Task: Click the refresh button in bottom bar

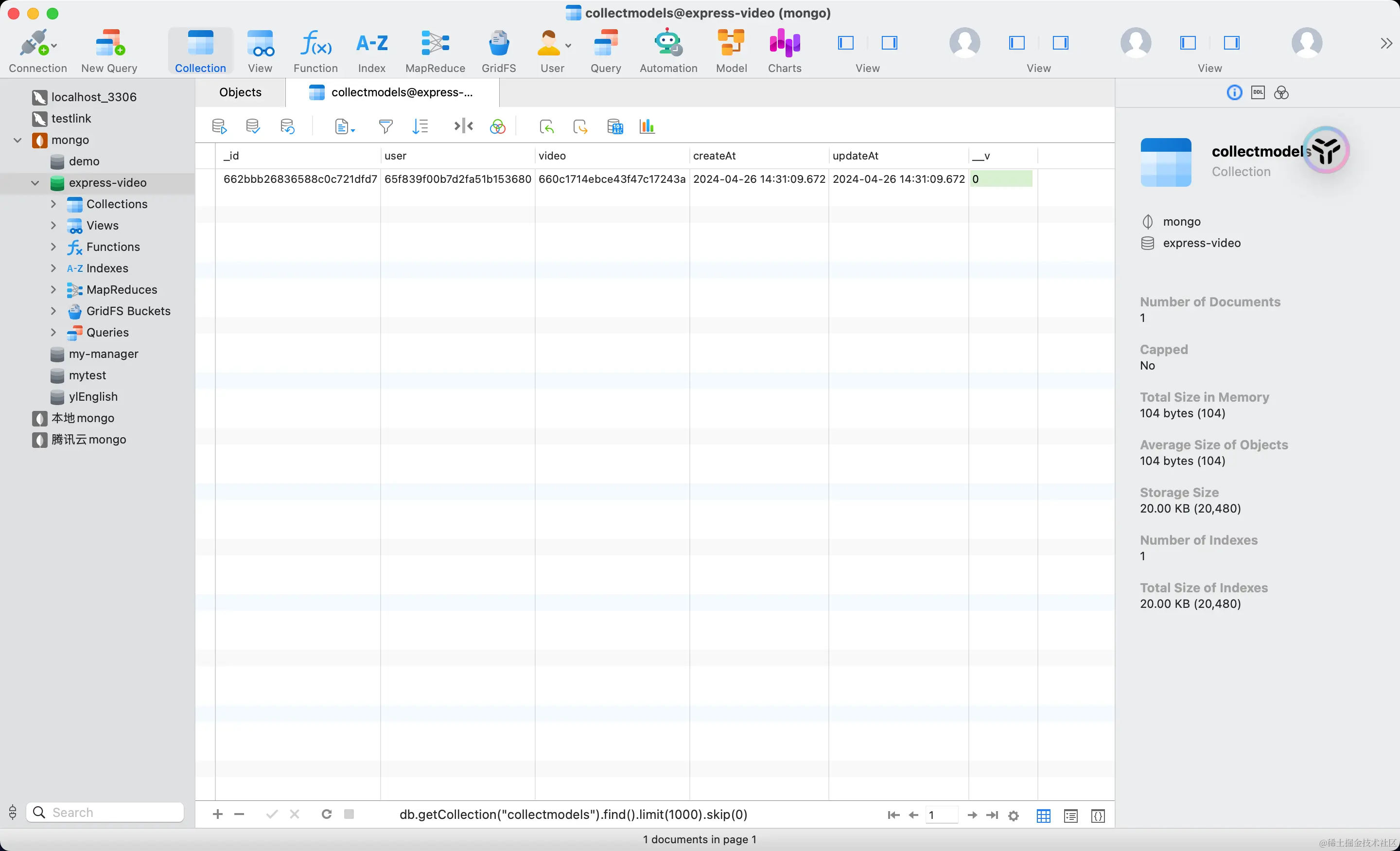Action: coord(326,814)
